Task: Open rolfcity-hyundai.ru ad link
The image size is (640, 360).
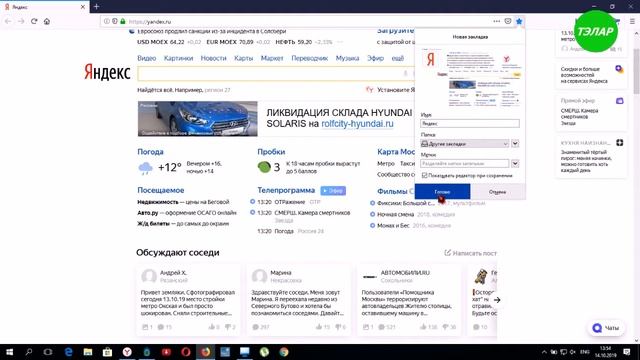Action: (x=357, y=124)
